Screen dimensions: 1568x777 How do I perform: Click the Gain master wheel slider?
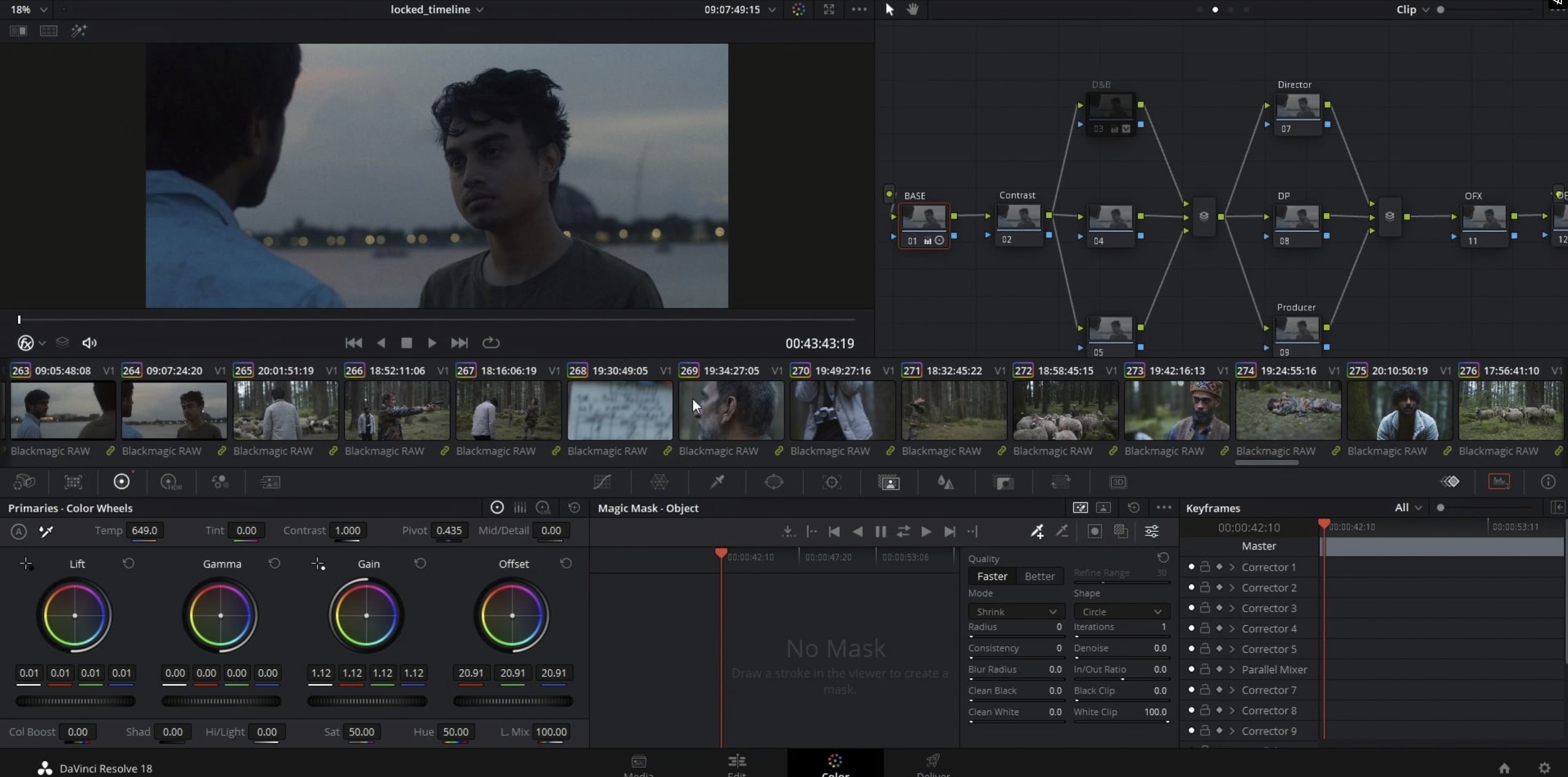(x=367, y=701)
